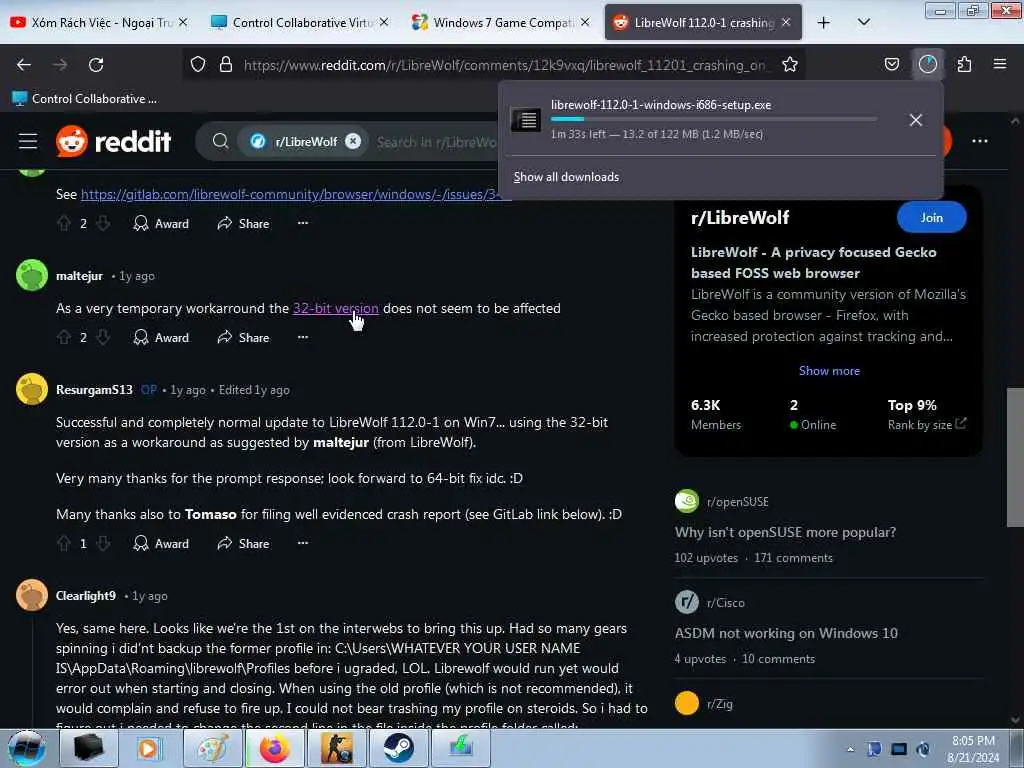Close the Windows 7 Game Compati tab

click(x=585, y=22)
